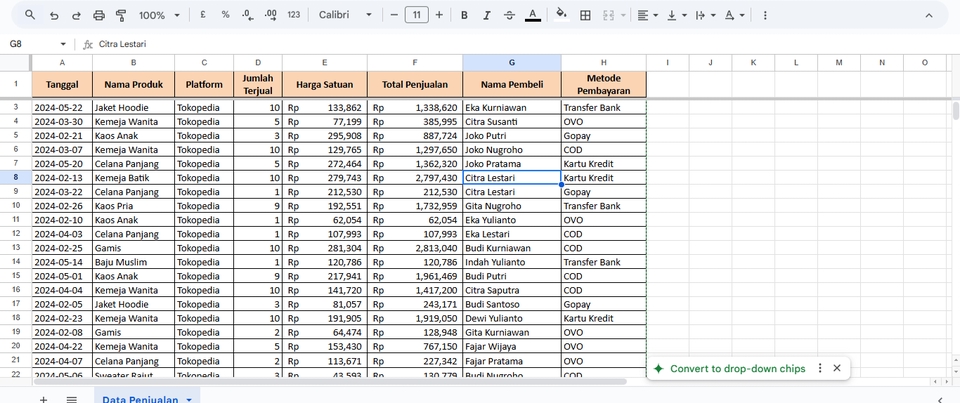This screenshot has width=960, height=403.
Task: Decrease decimal places
Action: pos(248,15)
